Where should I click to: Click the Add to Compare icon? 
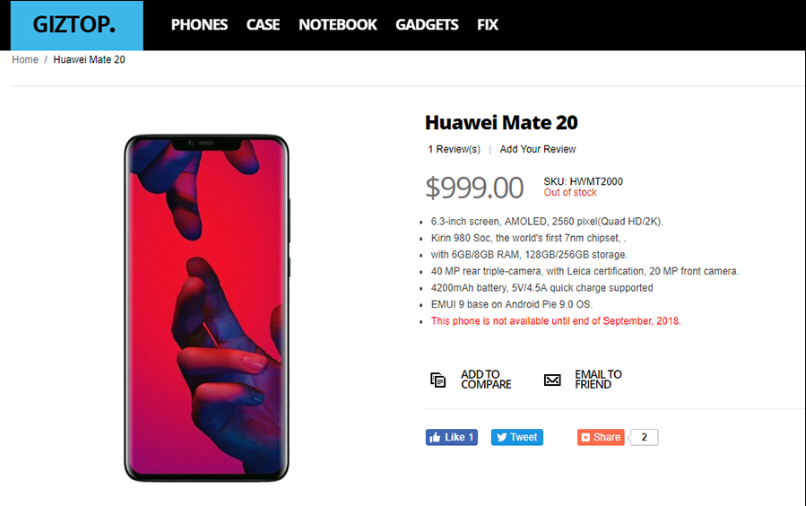[438, 380]
